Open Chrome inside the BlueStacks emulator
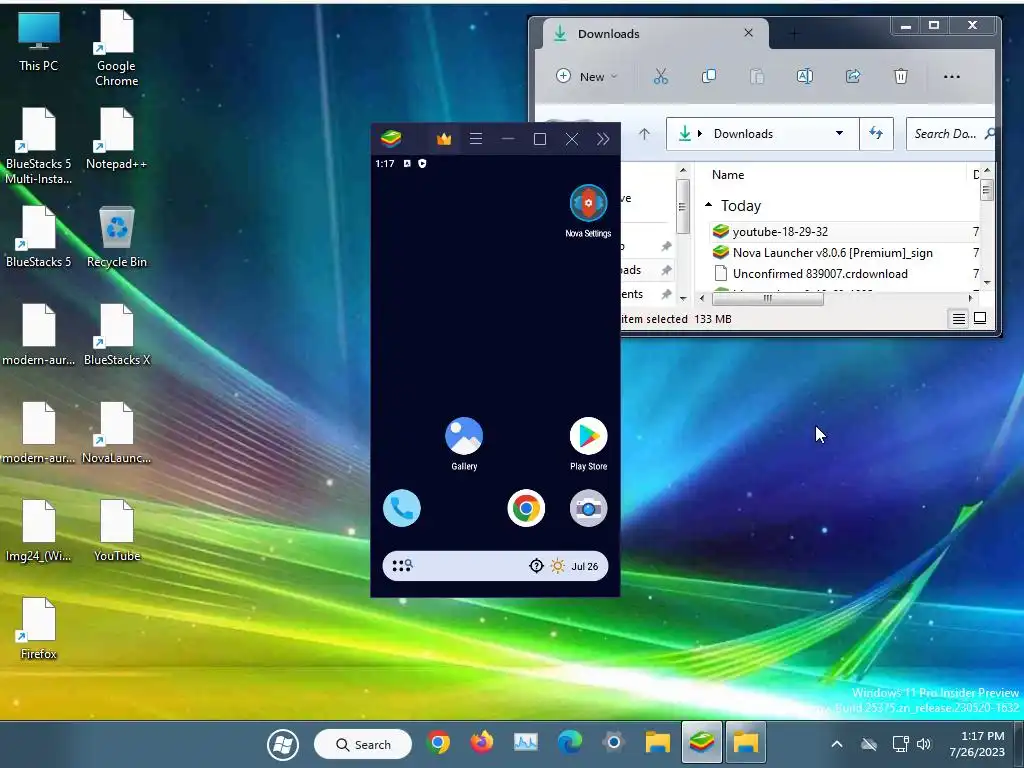This screenshot has height=768, width=1024. 526,508
